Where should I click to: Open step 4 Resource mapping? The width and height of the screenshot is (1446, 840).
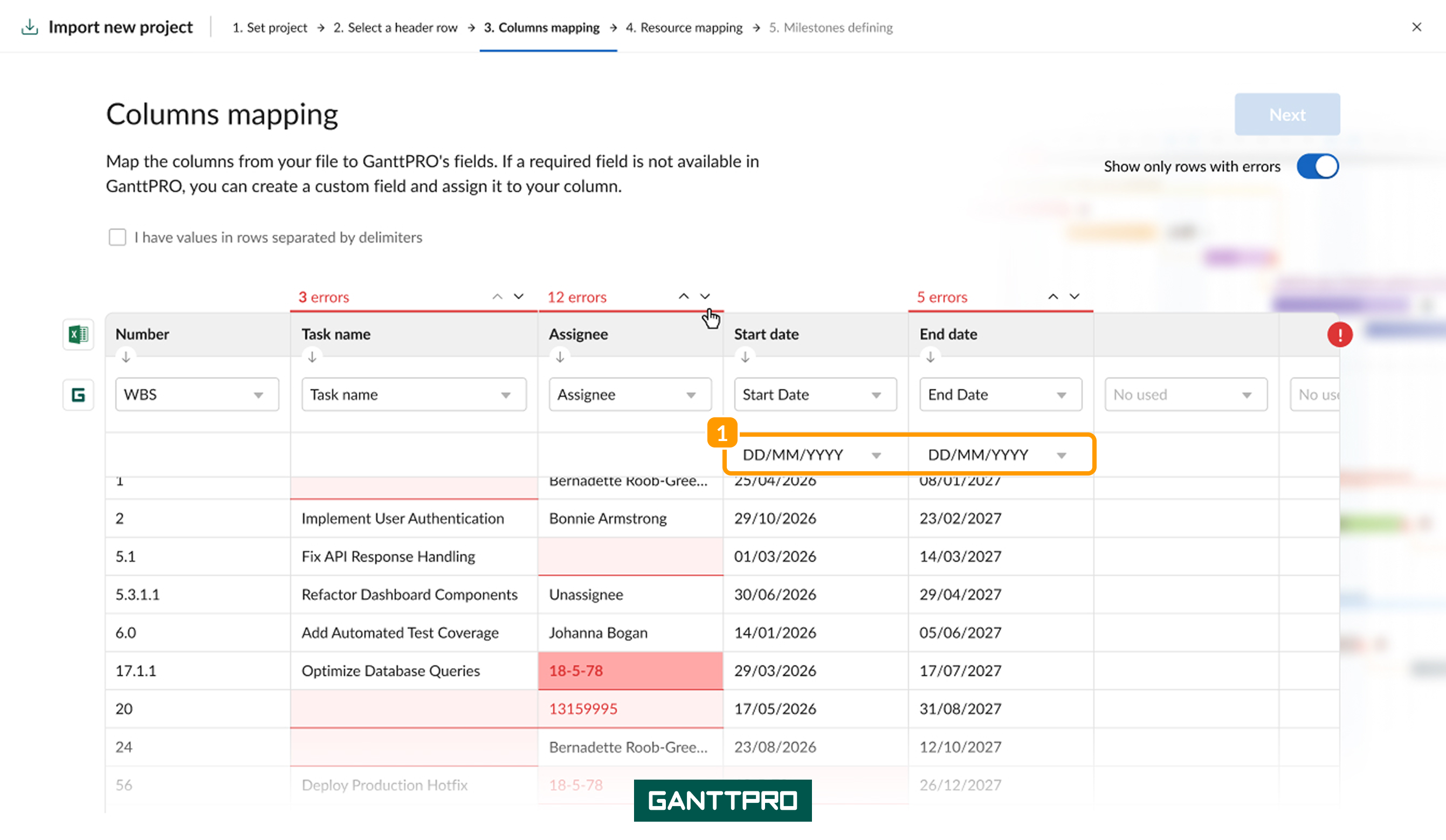click(x=684, y=27)
